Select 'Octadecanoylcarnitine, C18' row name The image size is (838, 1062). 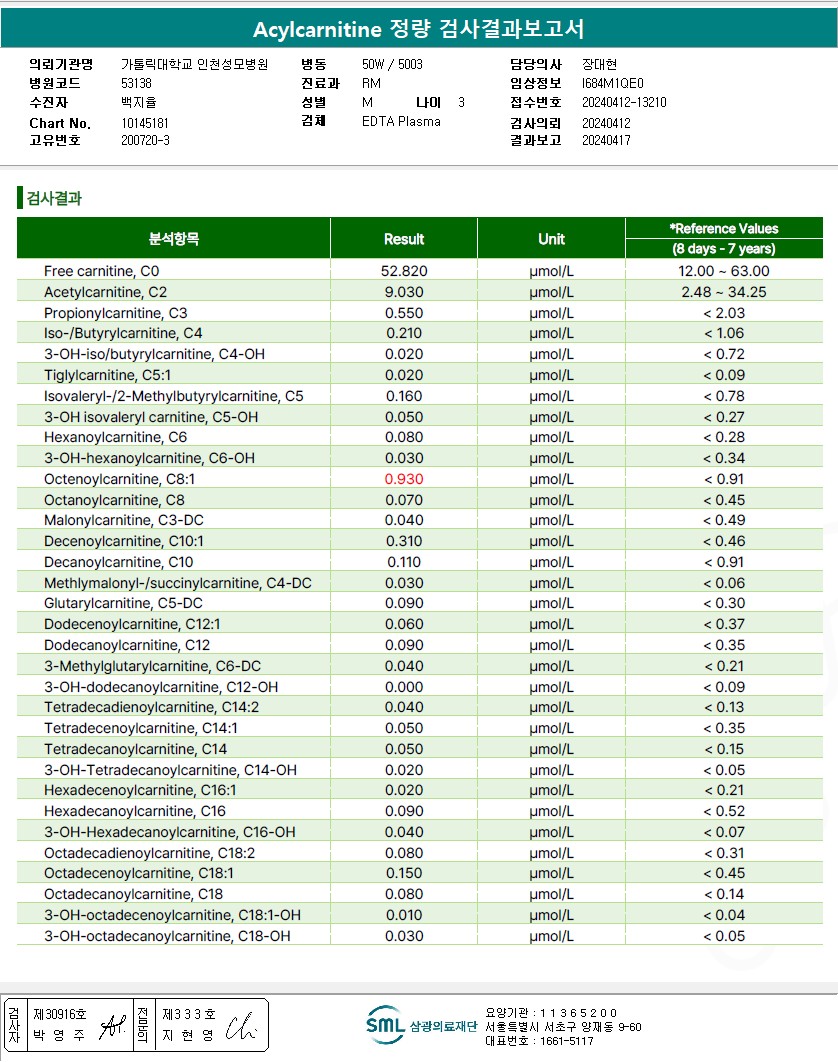coord(133,895)
